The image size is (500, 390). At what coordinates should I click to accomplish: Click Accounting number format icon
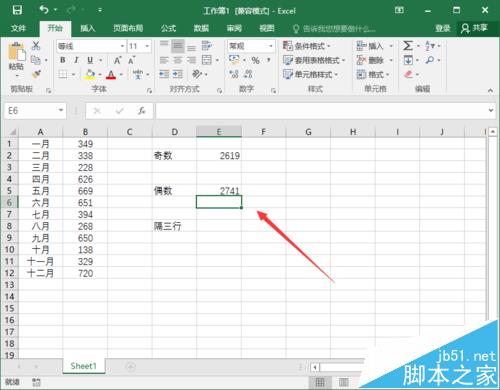point(234,60)
